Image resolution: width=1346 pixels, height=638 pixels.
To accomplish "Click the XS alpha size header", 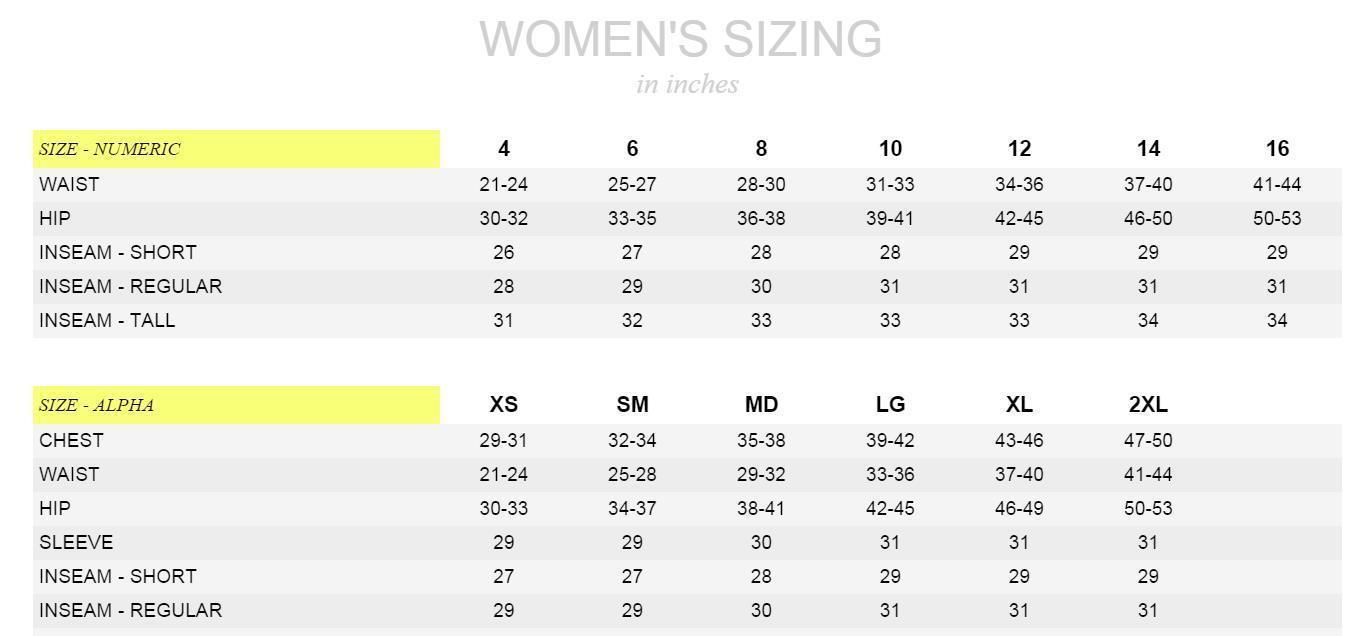I will pyautogui.click(x=503, y=405).
